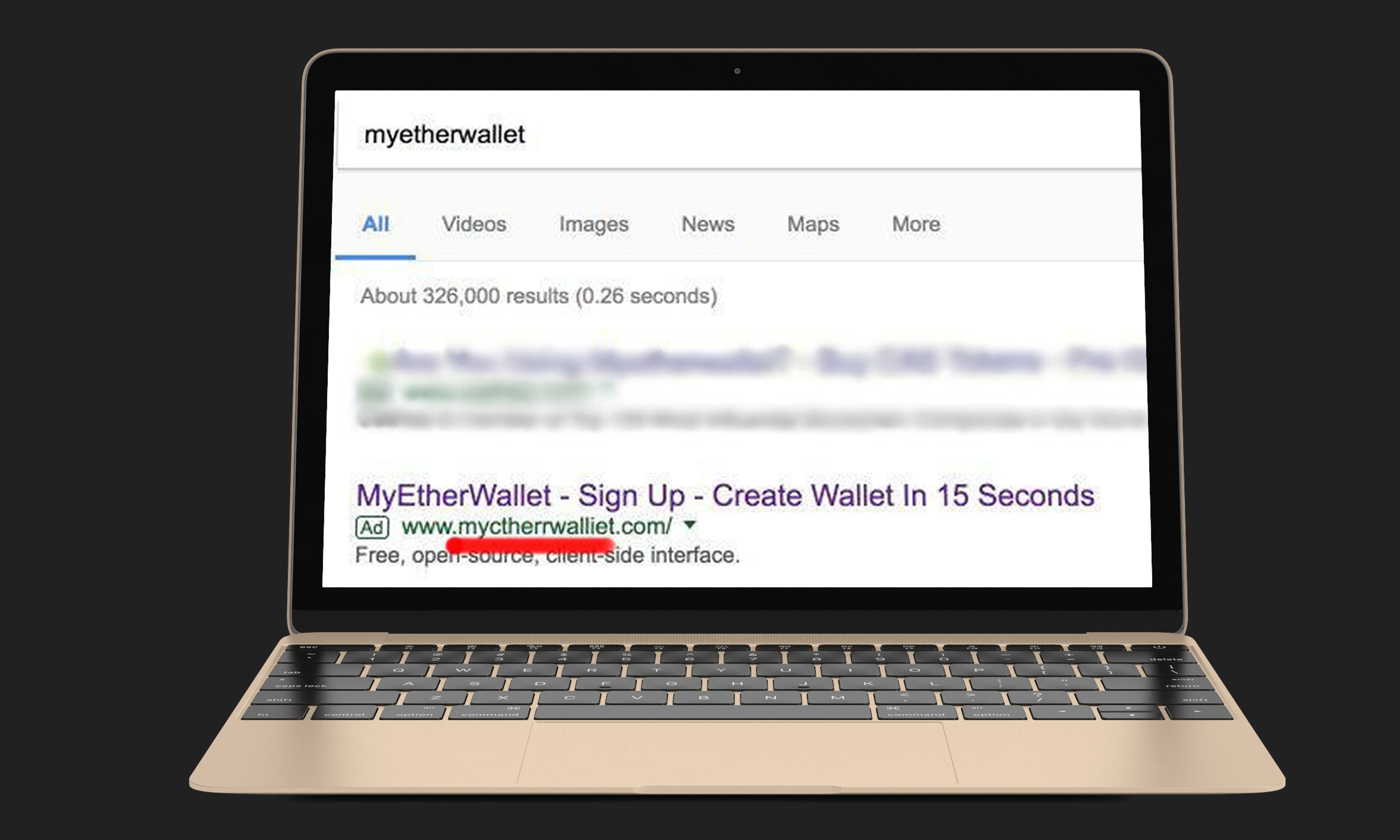Click the www.myctherwalliet.com URL
Image resolution: width=1400 pixels, height=840 pixels.
(537, 526)
